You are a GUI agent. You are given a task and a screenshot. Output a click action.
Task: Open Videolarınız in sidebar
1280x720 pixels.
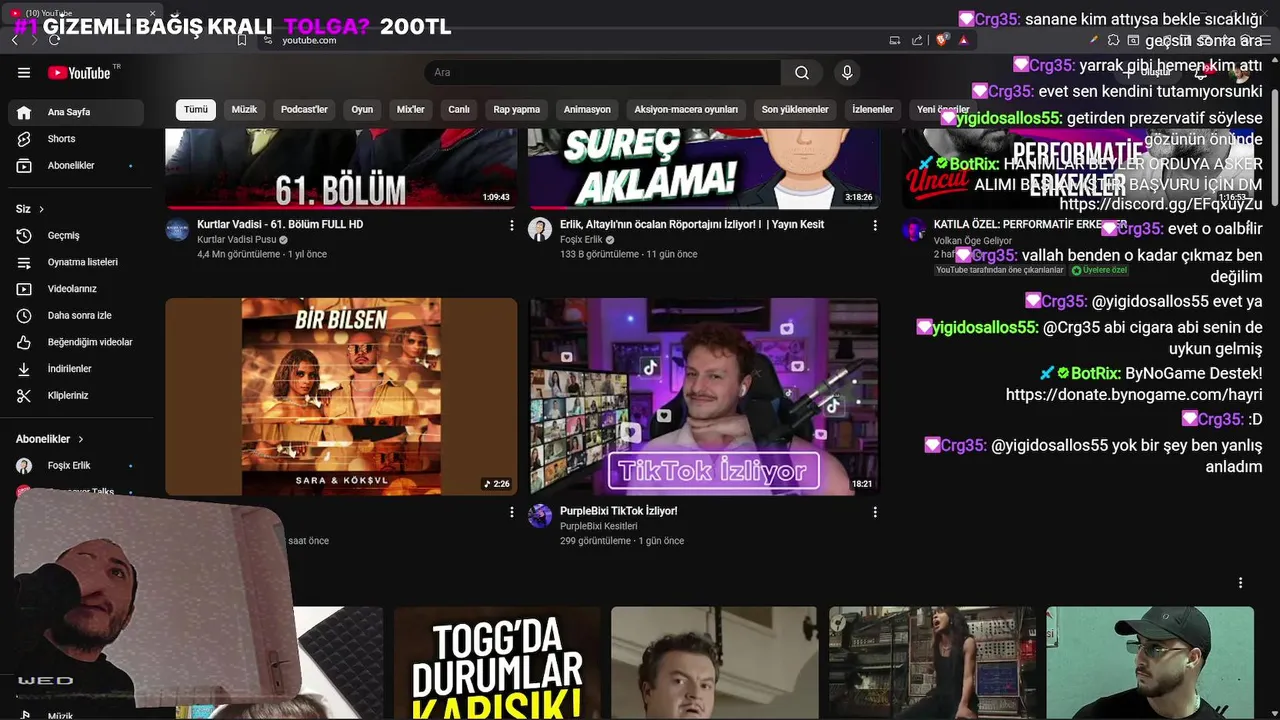click(77, 289)
